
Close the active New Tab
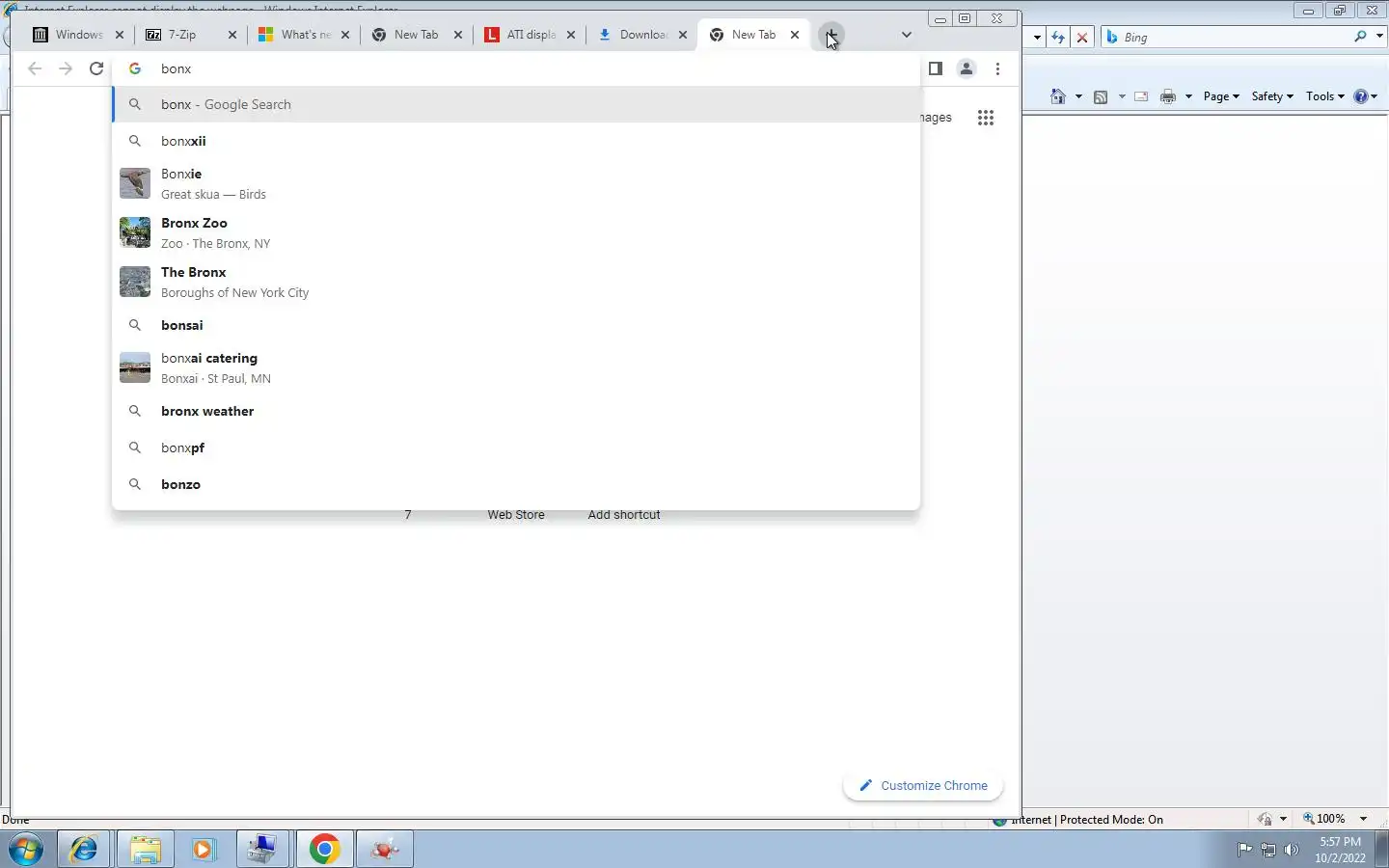pos(795,35)
